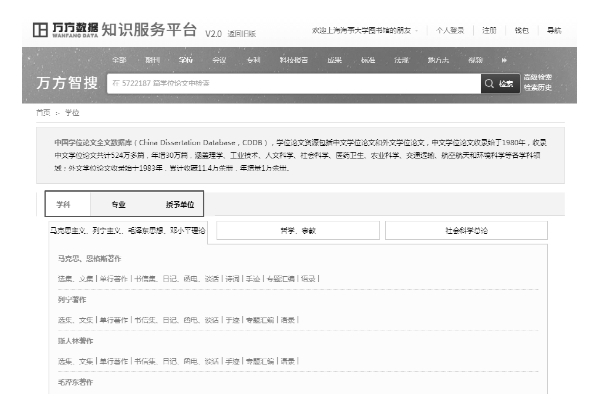Select the 视频 video tab
608x407 pixels.
[475, 60]
